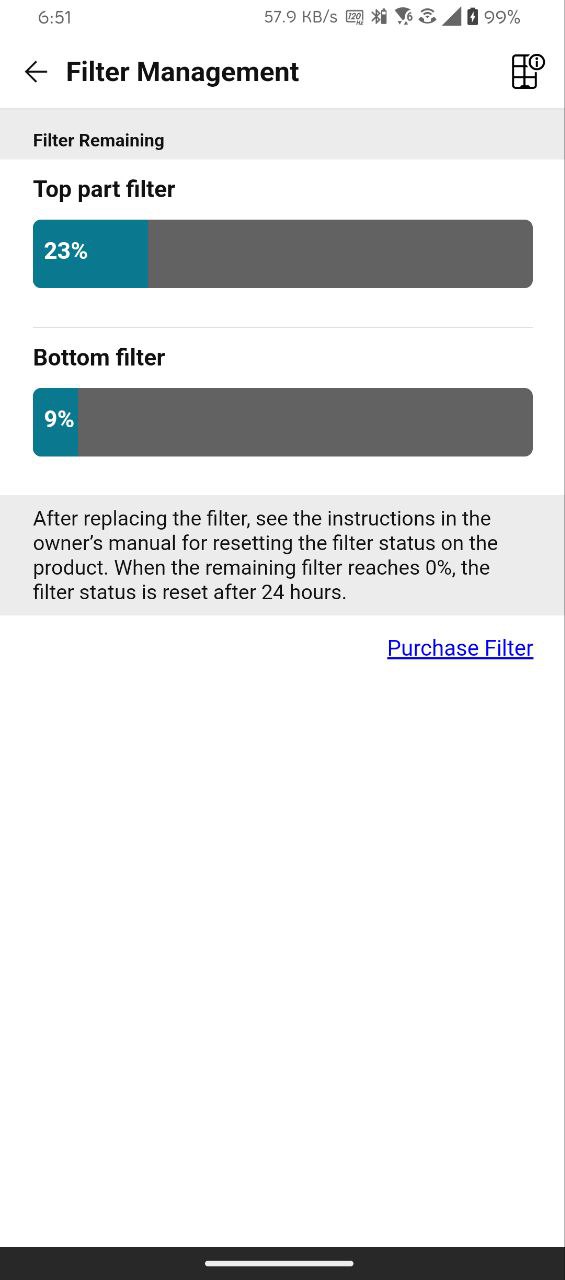Open the filter info grid icon
The image size is (565, 1280).
tap(527, 72)
